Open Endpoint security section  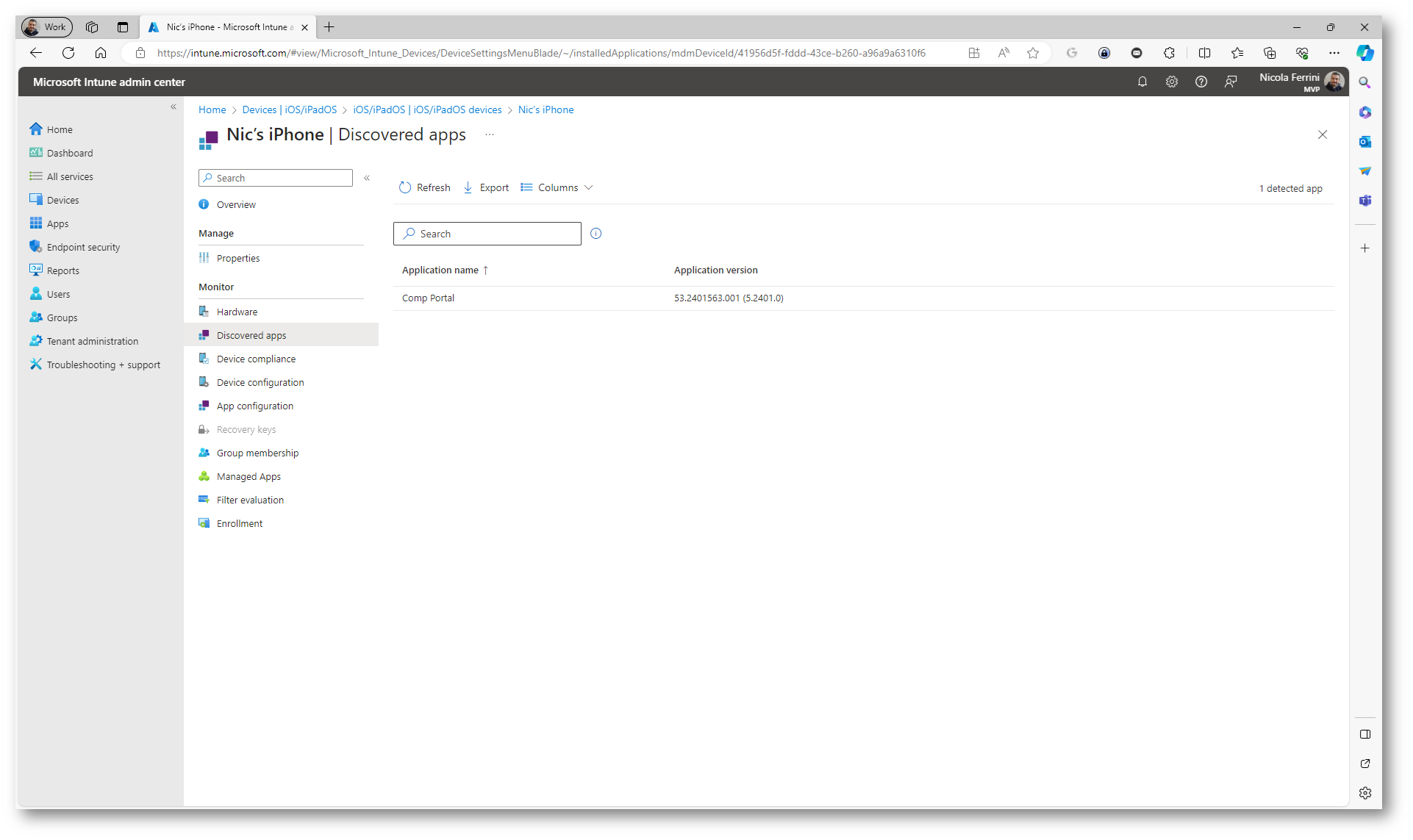coord(74,247)
